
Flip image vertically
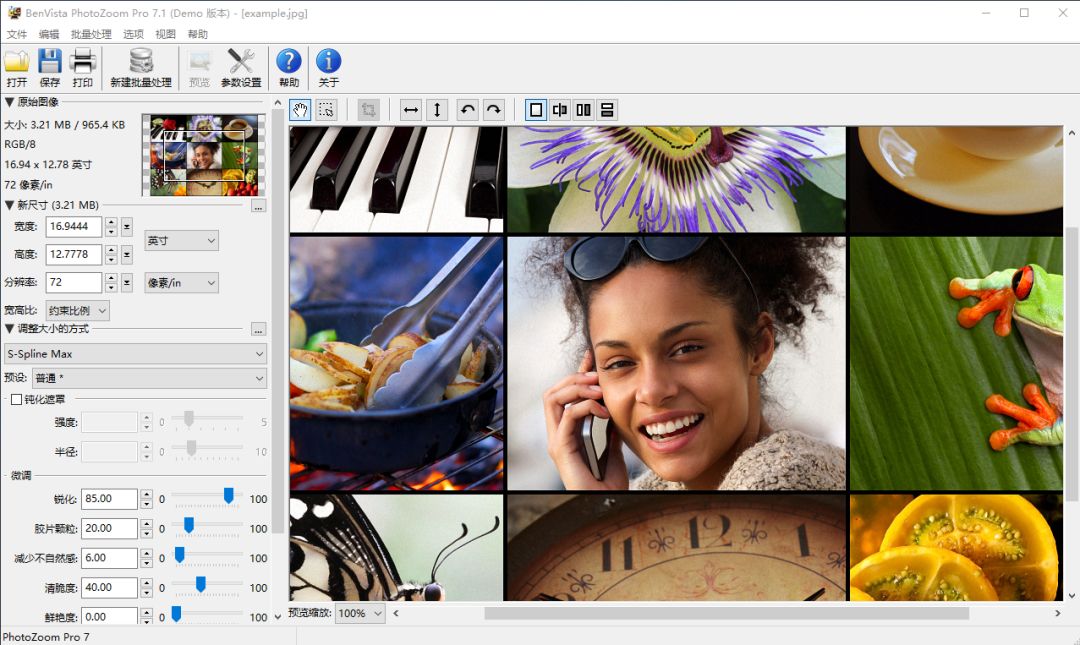tap(437, 110)
